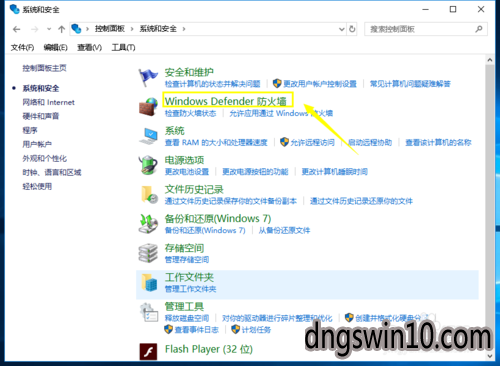The height and width of the screenshot is (366, 500).
Task: Open 外观和个性化 in sidebar
Action: pyautogui.click(x=44, y=158)
